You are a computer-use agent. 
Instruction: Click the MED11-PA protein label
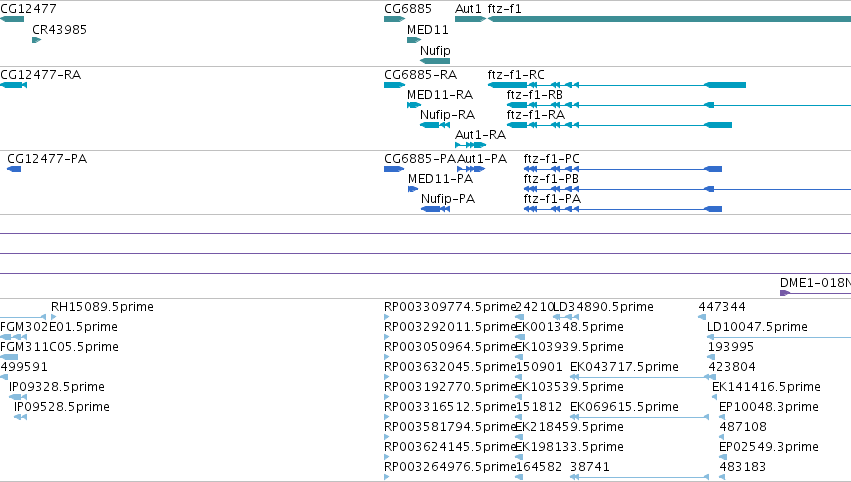tap(440, 179)
